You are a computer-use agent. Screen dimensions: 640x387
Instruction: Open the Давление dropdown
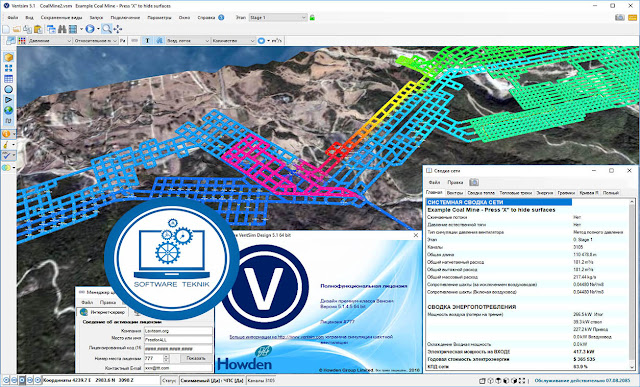(49, 40)
